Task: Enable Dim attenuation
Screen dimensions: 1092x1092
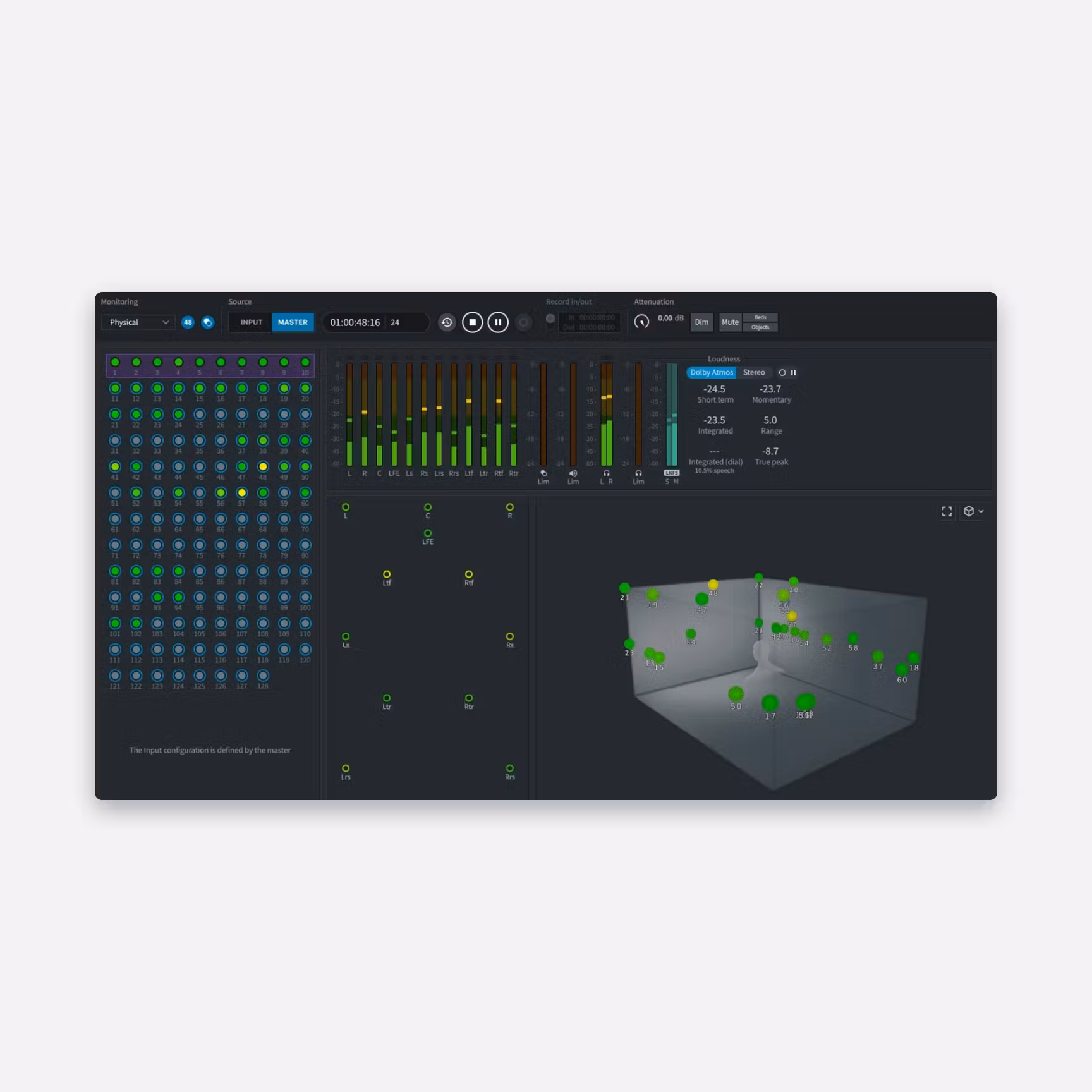Action: 701,322
